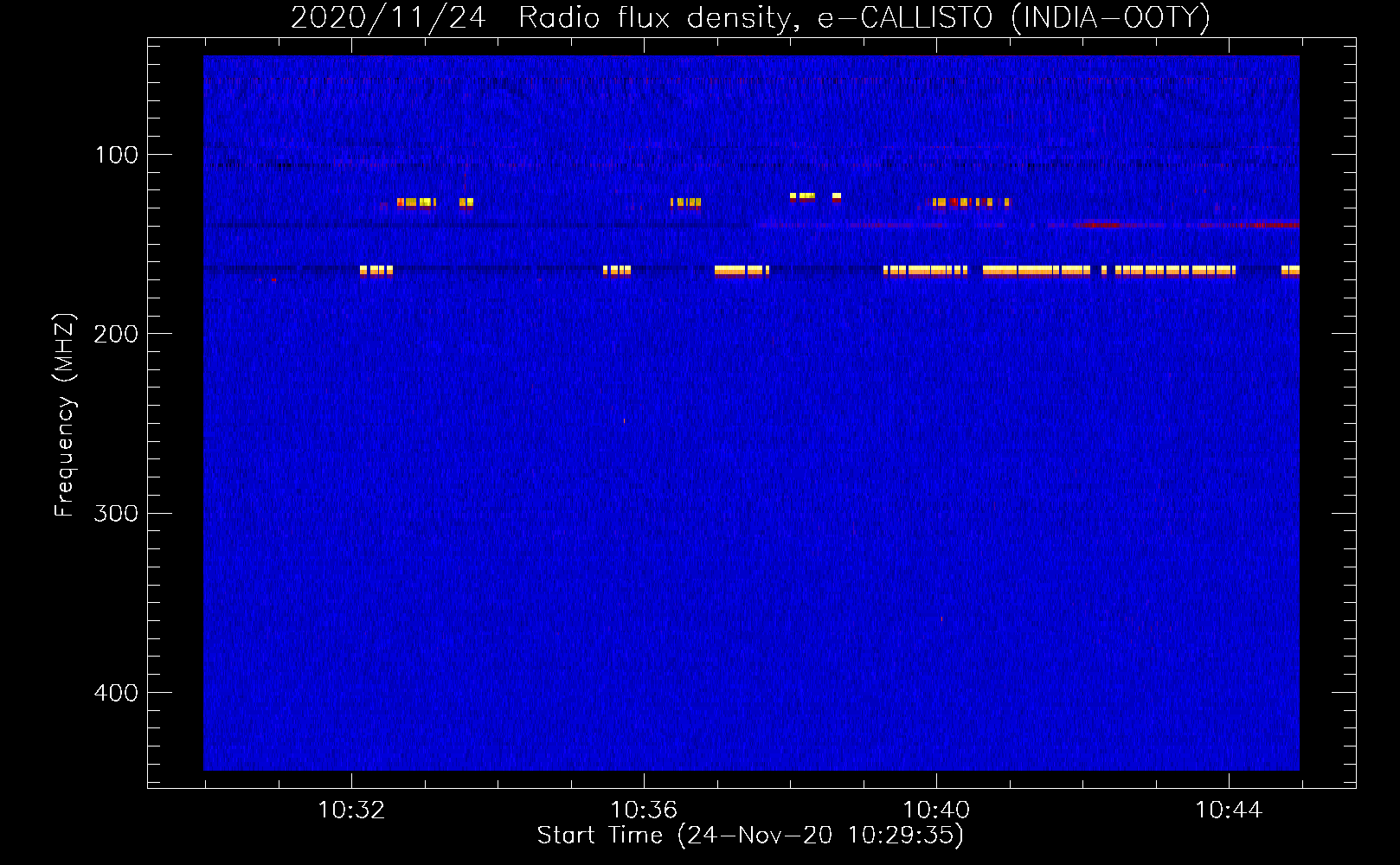Click the 10:44 time tick label

[x=1229, y=811]
